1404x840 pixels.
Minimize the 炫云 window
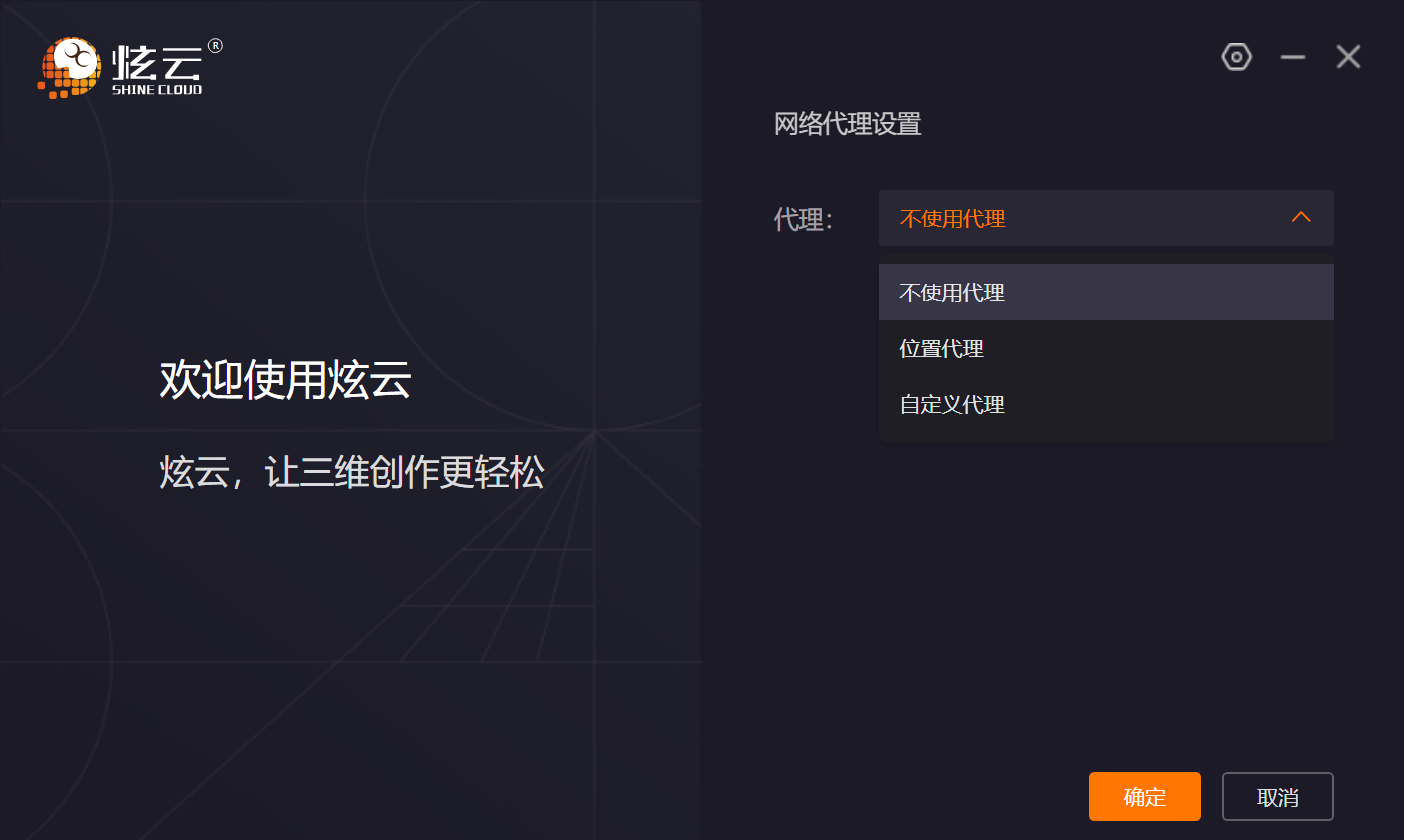(1293, 57)
